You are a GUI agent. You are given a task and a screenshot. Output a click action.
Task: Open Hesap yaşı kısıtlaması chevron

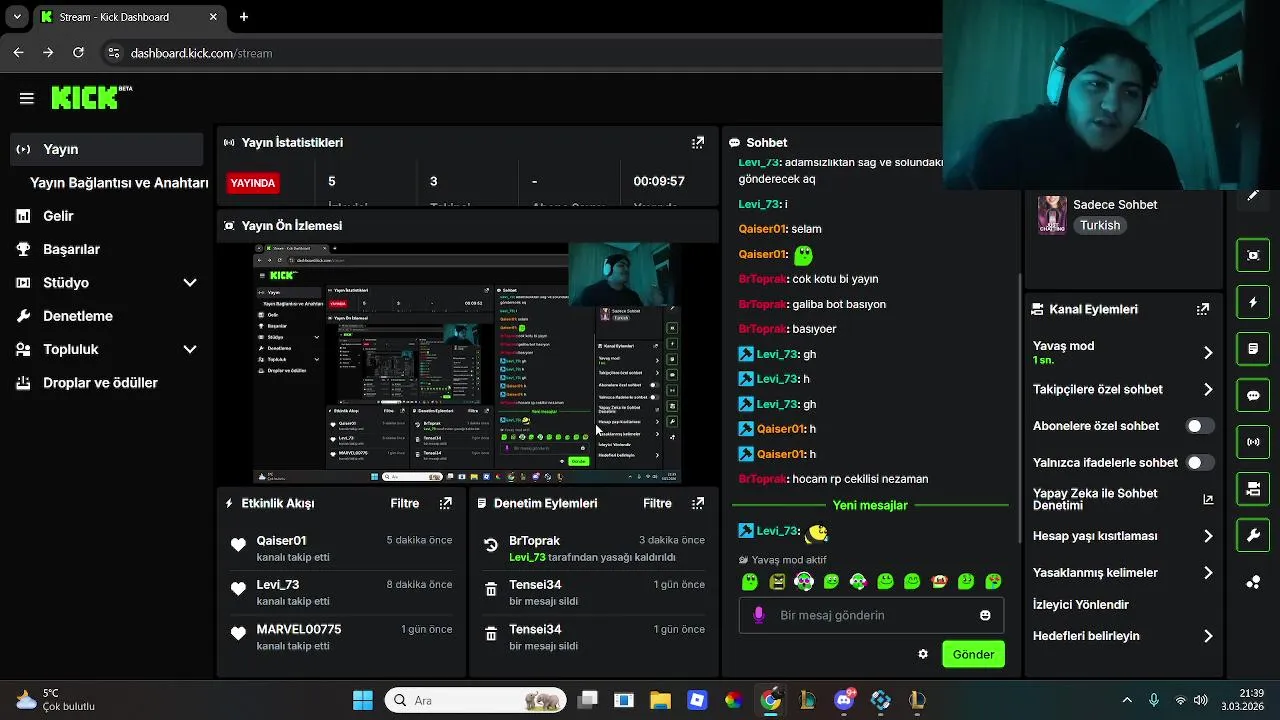(1208, 536)
